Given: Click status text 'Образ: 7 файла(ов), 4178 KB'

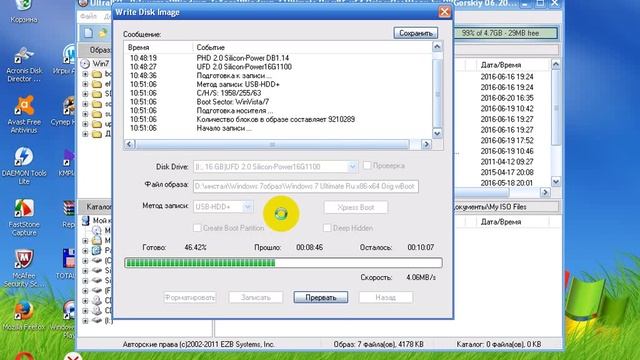Looking at the screenshot, I should click(378, 344).
